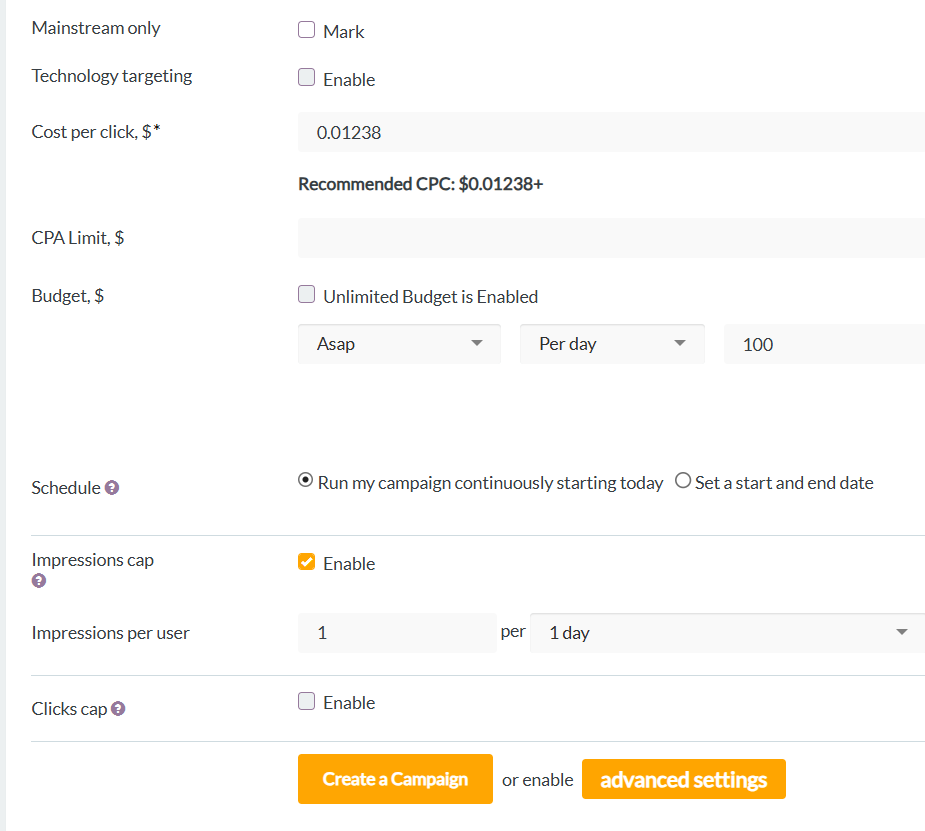The image size is (925, 831).
Task: Enable Technology targeting checkbox
Action: [x=306, y=77]
